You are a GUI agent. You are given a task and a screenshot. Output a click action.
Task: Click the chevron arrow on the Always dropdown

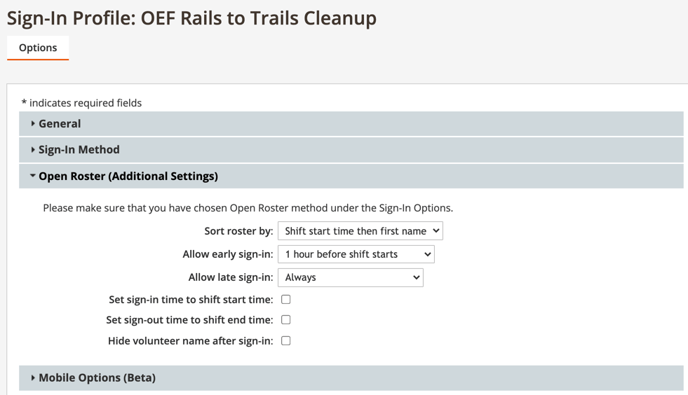[416, 277]
